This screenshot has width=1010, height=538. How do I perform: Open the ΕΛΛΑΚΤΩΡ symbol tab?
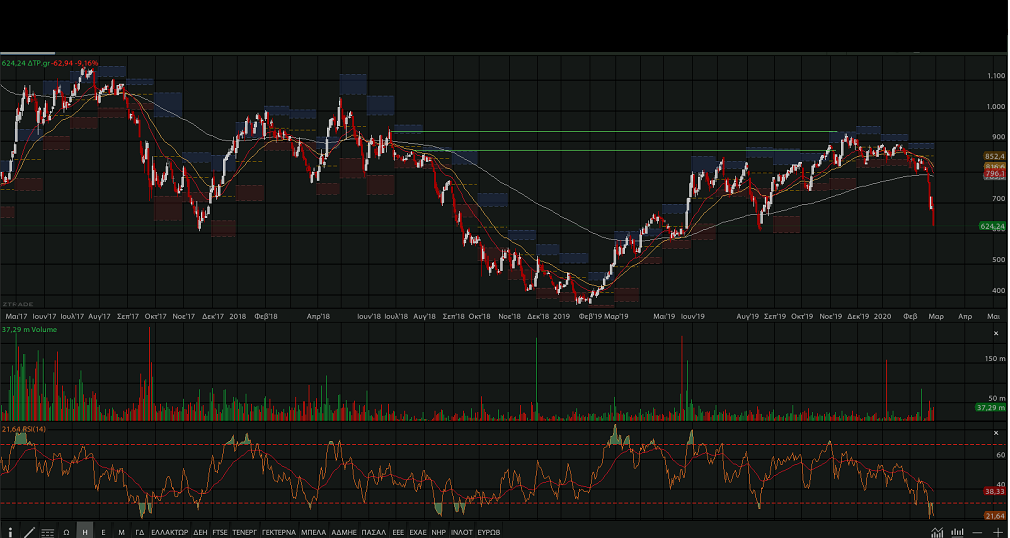(x=169, y=532)
